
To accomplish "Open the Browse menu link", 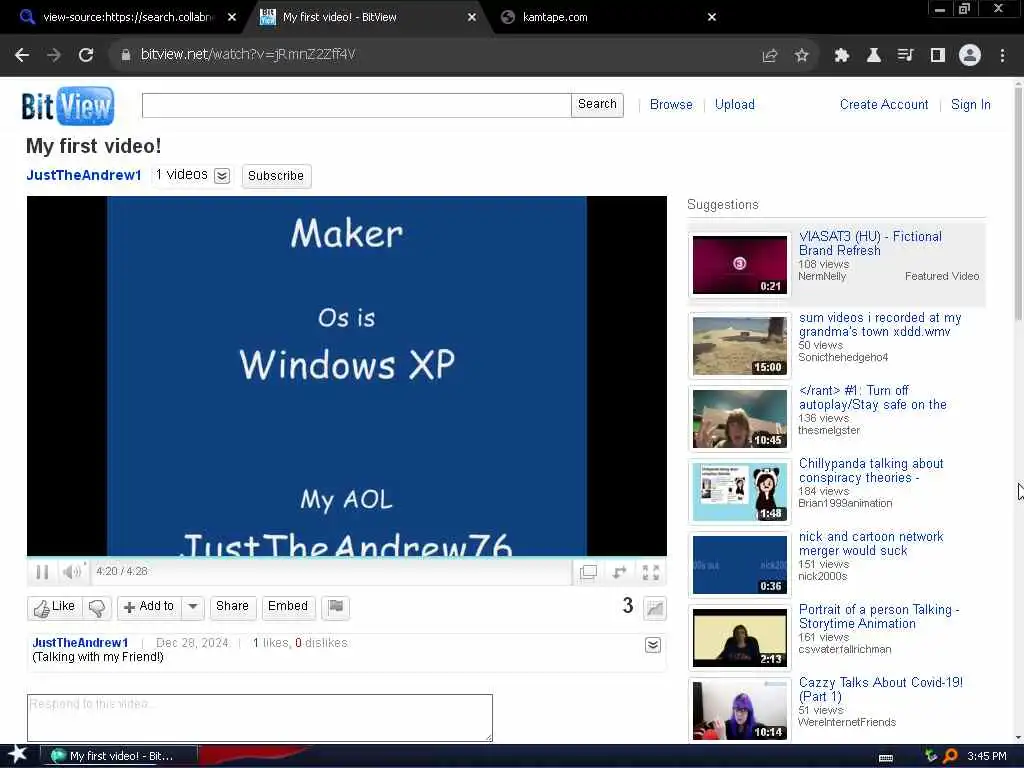I will [x=671, y=104].
